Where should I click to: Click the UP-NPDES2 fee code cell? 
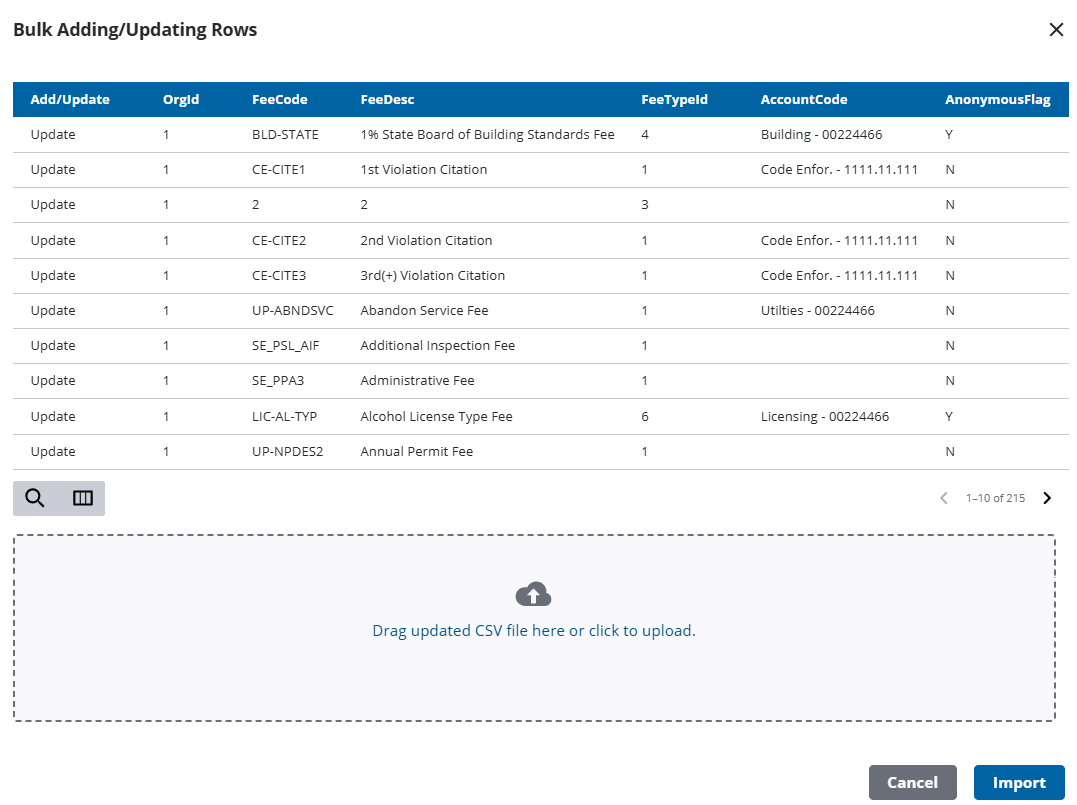[287, 452]
